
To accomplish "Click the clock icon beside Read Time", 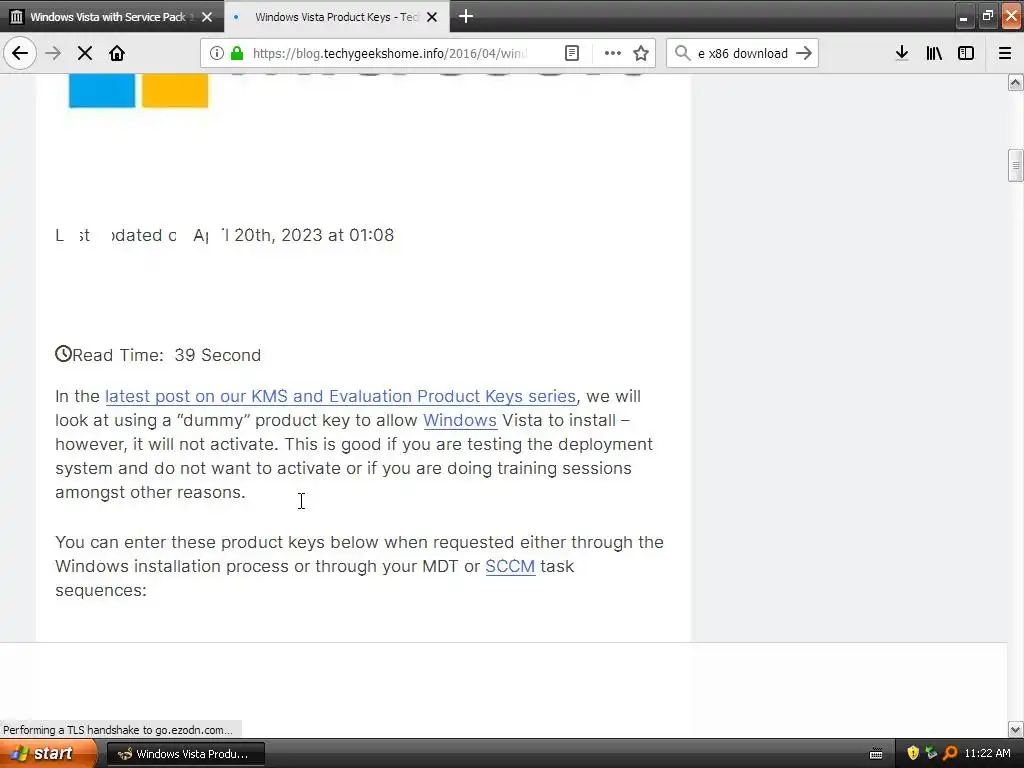I will [63, 354].
